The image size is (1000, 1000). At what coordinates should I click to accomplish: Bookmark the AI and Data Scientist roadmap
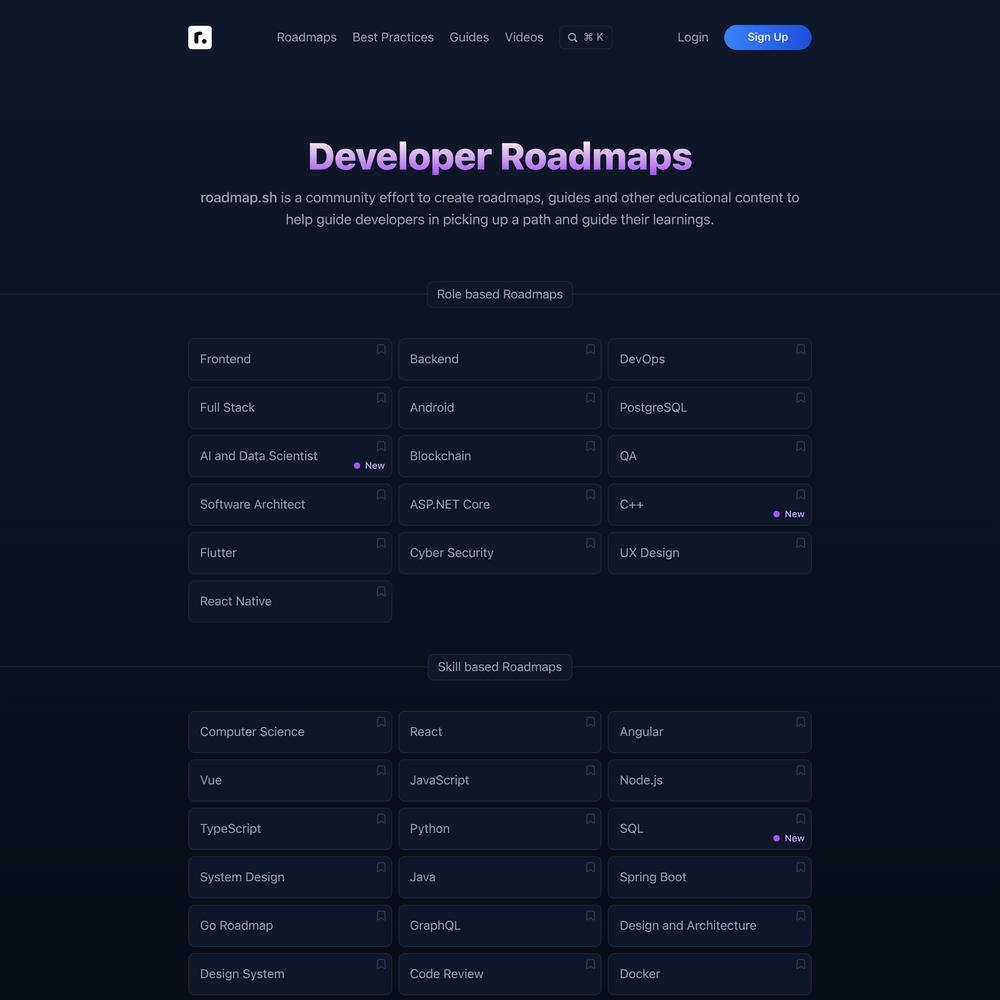pyautogui.click(x=381, y=446)
